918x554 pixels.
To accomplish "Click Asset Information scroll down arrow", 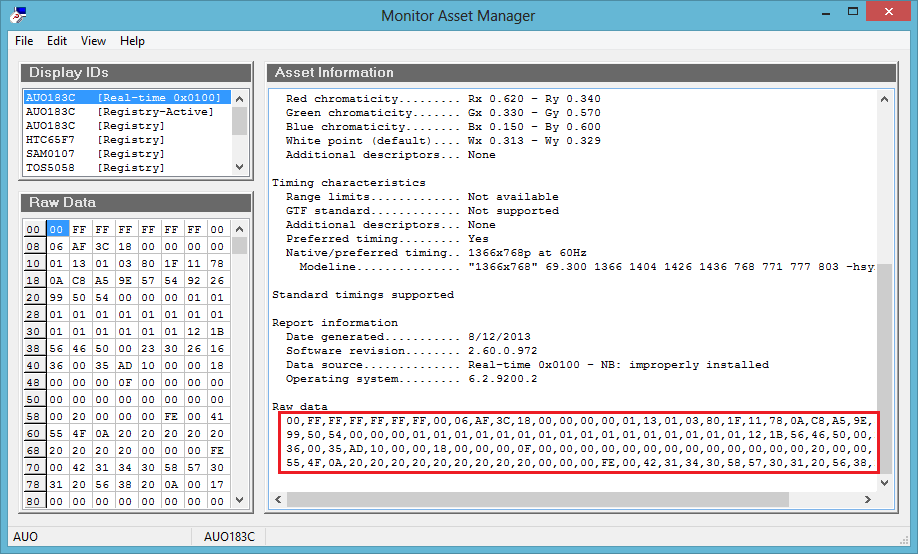I will point(885,483).
